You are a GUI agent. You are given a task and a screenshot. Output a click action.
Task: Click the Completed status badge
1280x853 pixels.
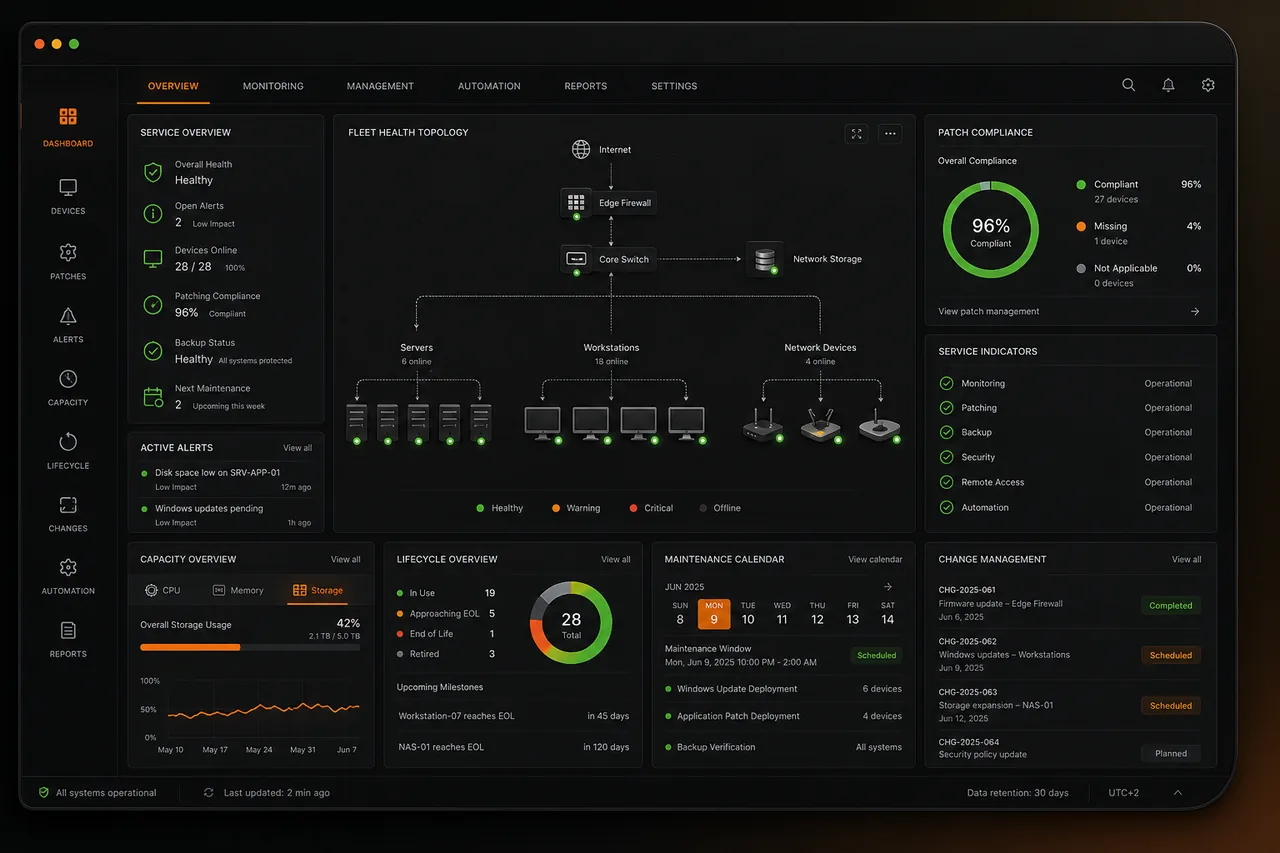pyautogui.click(x=1171, y=605)
